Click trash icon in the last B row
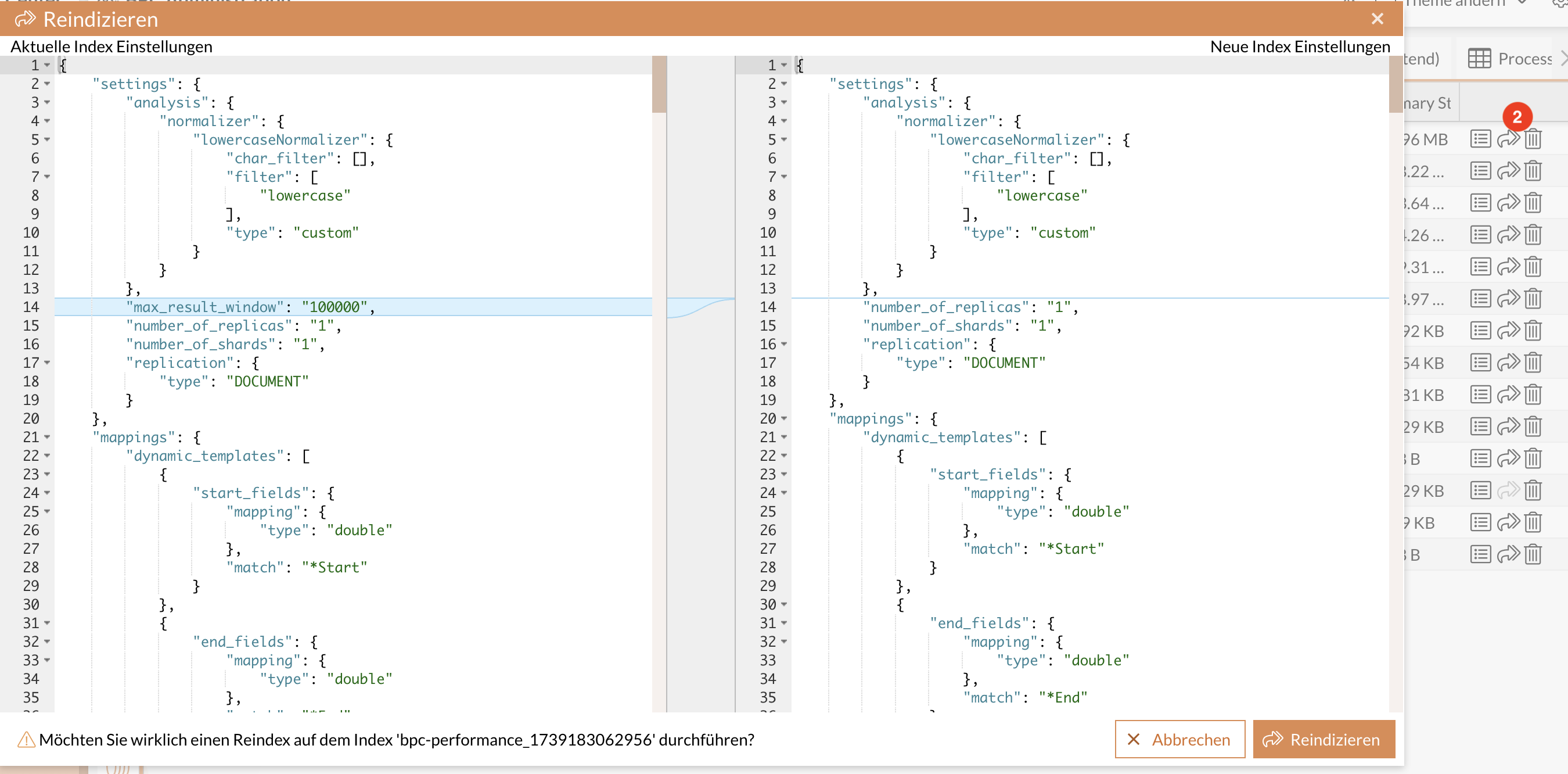1568x774 pixels. pyautogui.click(x=1533, y=554)
